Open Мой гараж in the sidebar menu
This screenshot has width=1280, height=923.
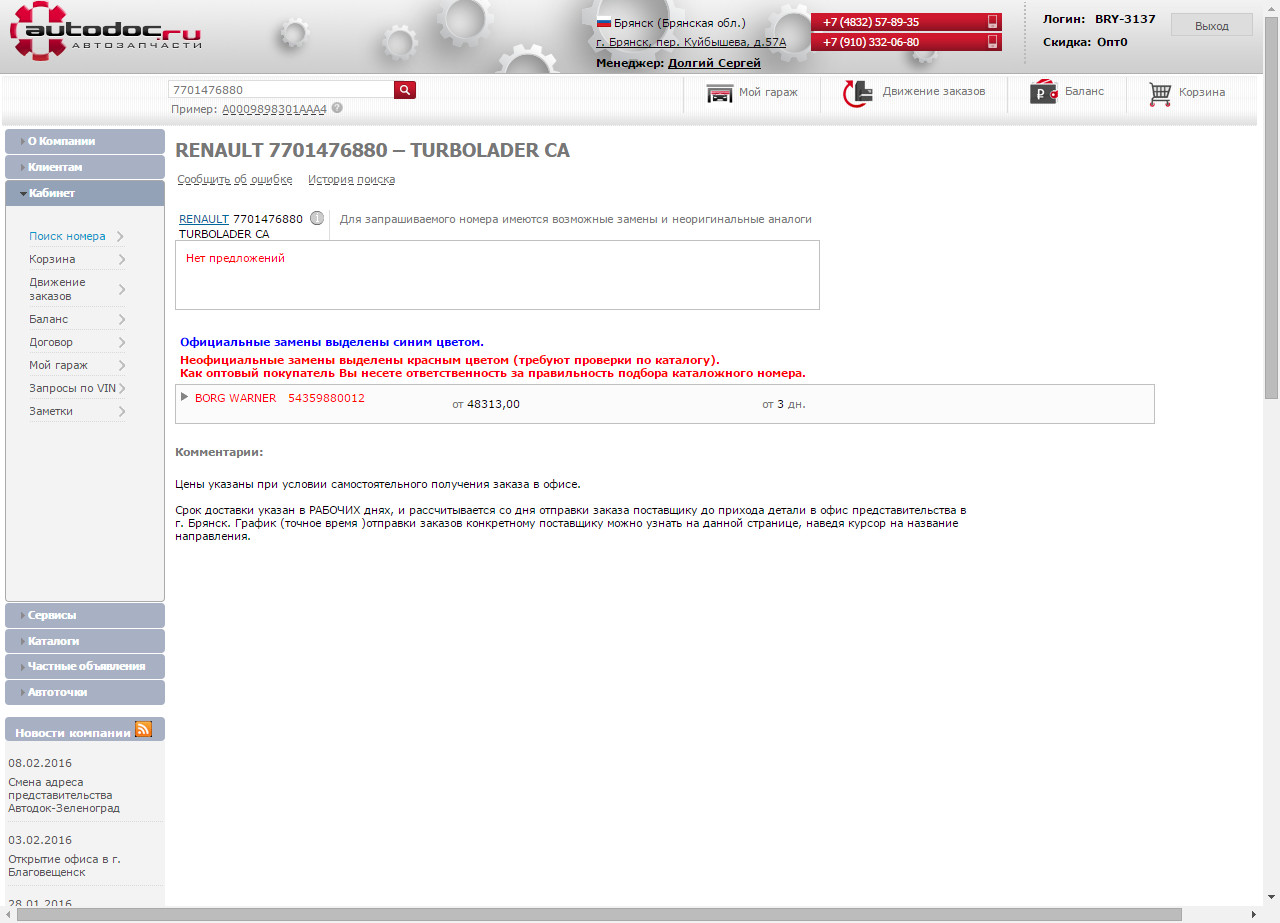[x=58, y=365]
